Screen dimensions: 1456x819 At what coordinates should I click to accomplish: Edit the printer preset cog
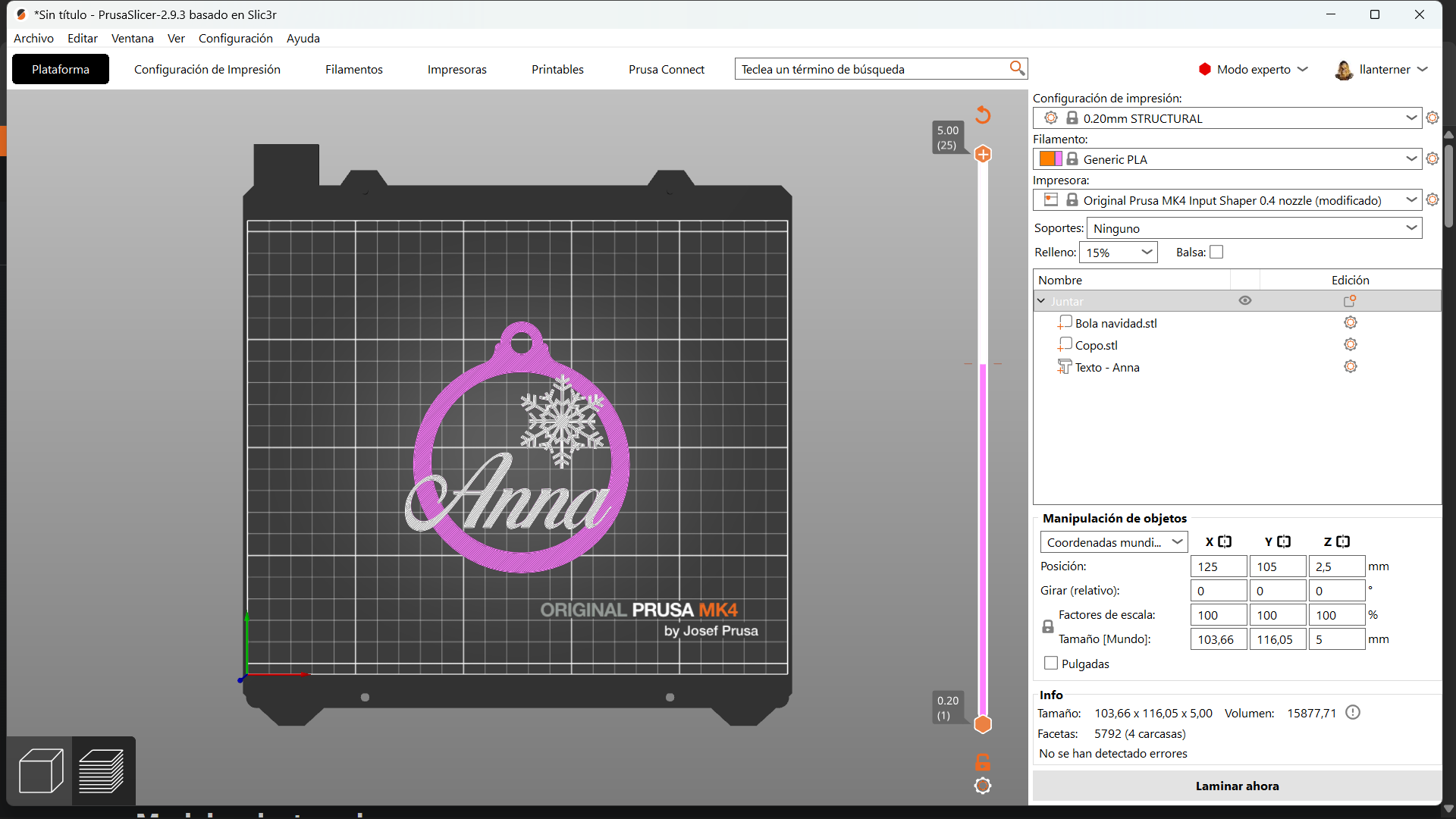click(x=1432, y=199)
